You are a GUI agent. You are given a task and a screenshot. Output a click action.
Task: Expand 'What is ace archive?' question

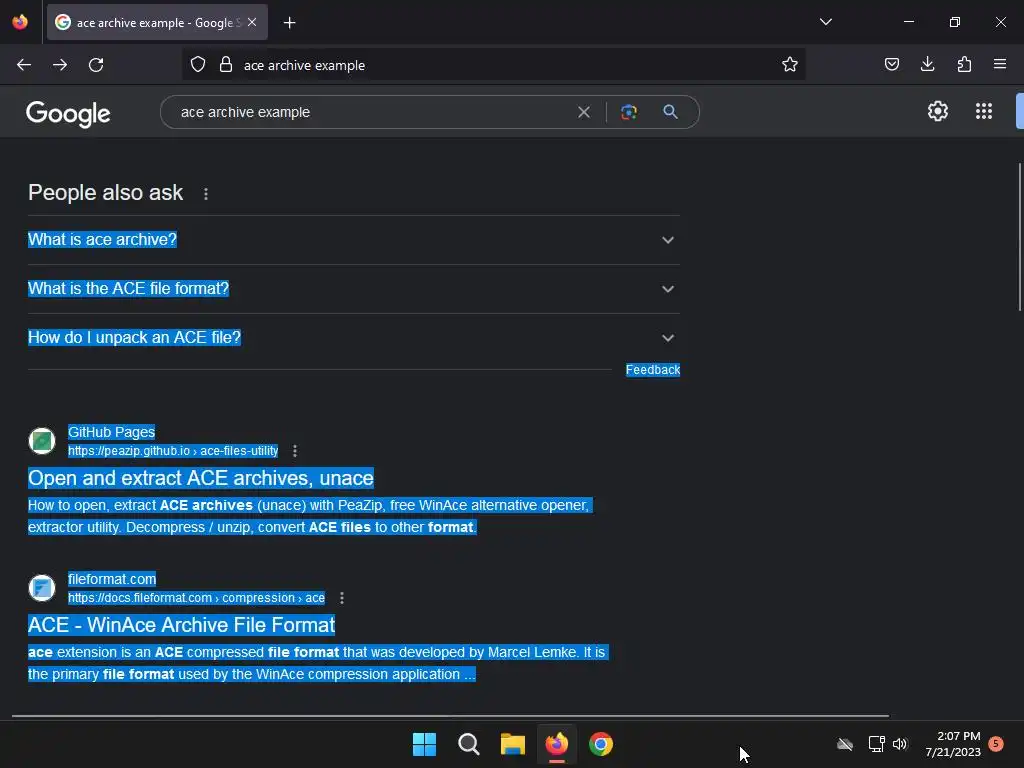coord(353,240)
